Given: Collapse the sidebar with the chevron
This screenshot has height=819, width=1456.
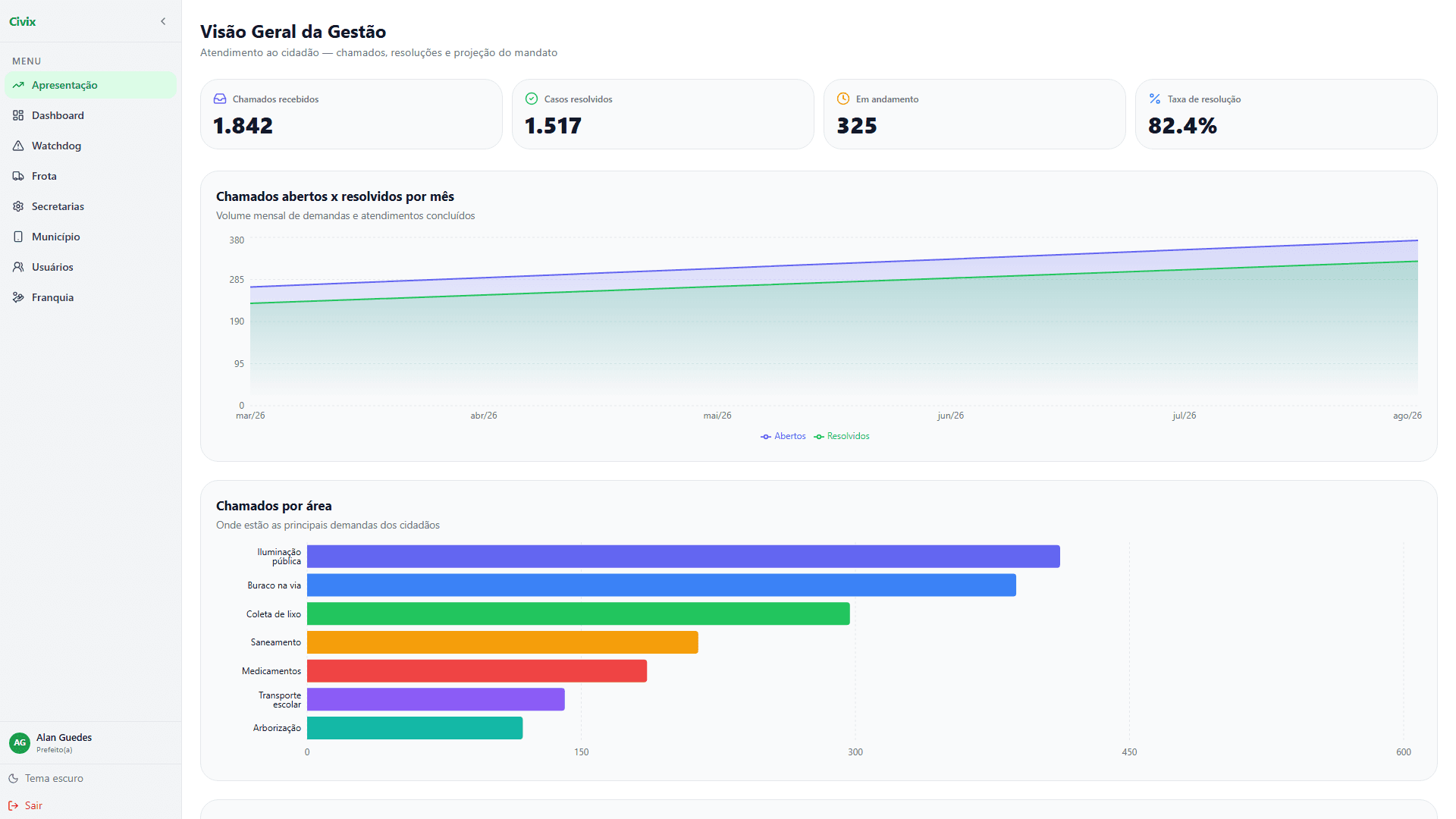Looking at the screenshot, I should [x=163, y=21].
